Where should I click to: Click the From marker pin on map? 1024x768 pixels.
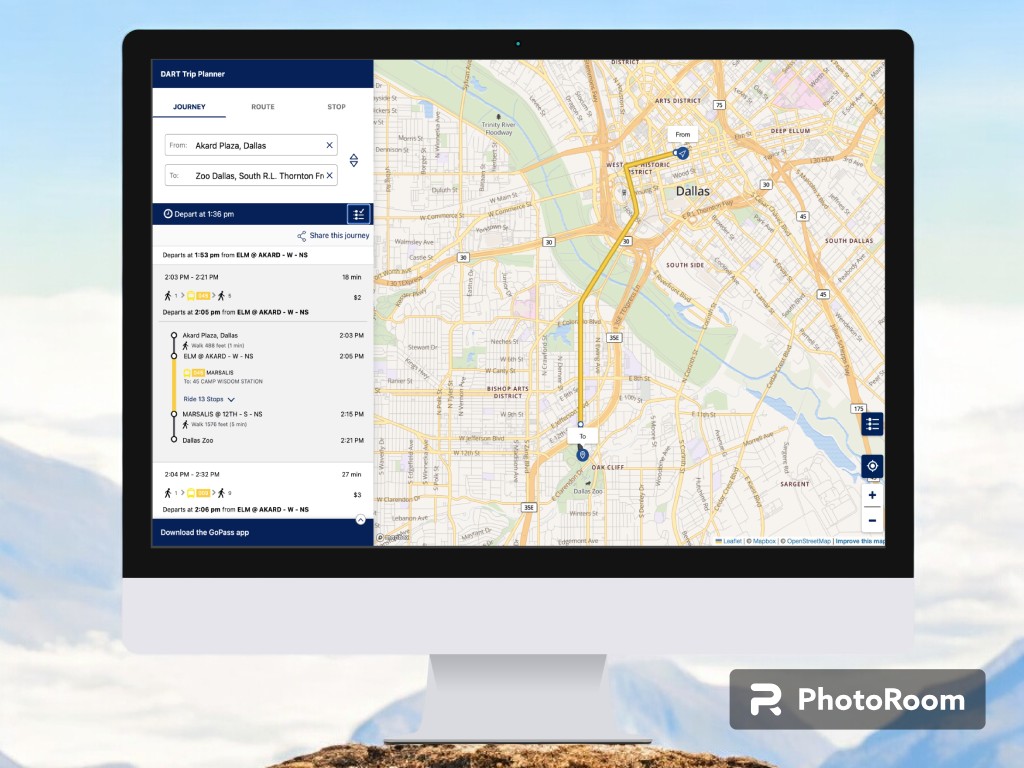point(682,153)
